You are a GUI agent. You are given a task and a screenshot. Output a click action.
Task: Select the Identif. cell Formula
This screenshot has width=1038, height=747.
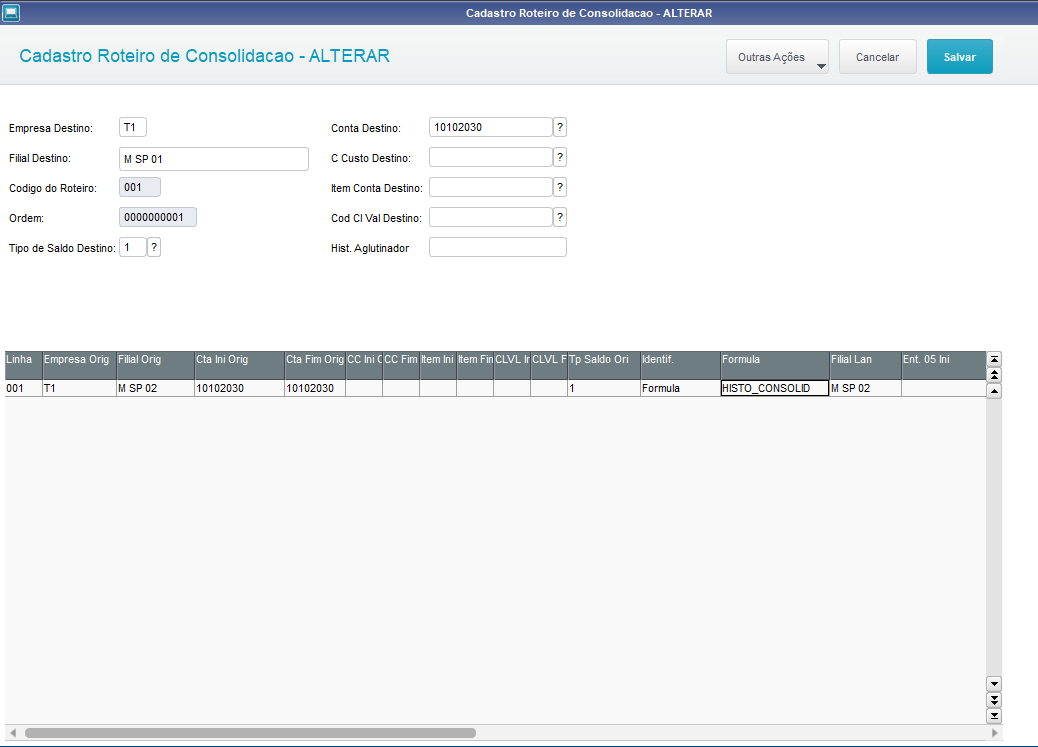pyautogui.click(x=681, y=388)
